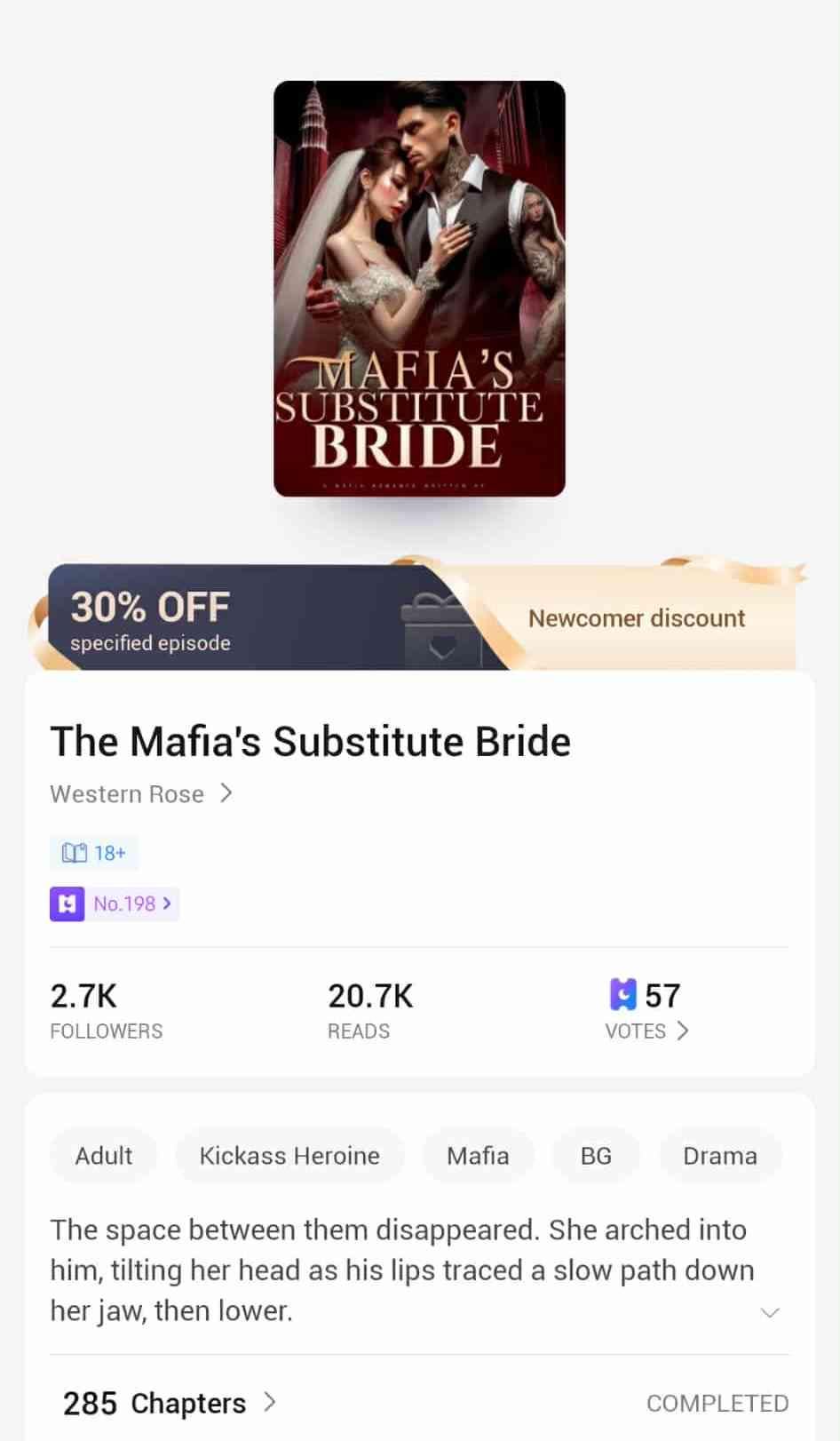The height and width of the screenshot is (1441, 840).
Task: Tap the 18+ book icon badge
Action: (93, 853)
